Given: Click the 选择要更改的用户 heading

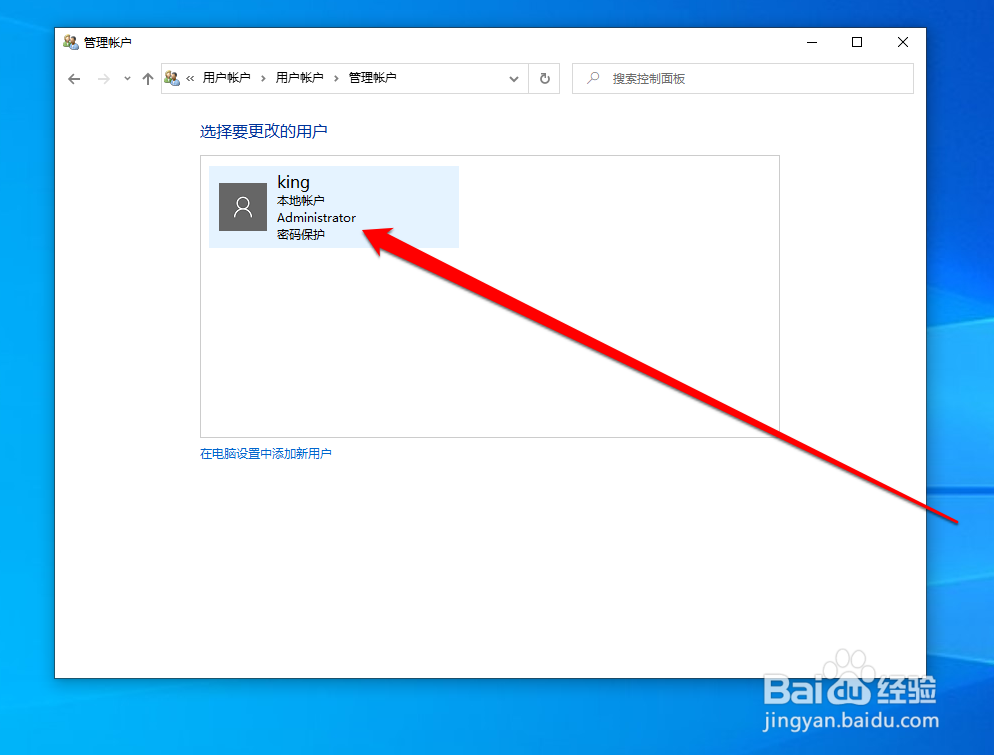Looking at the screenshot, I should tap(264, 131).
